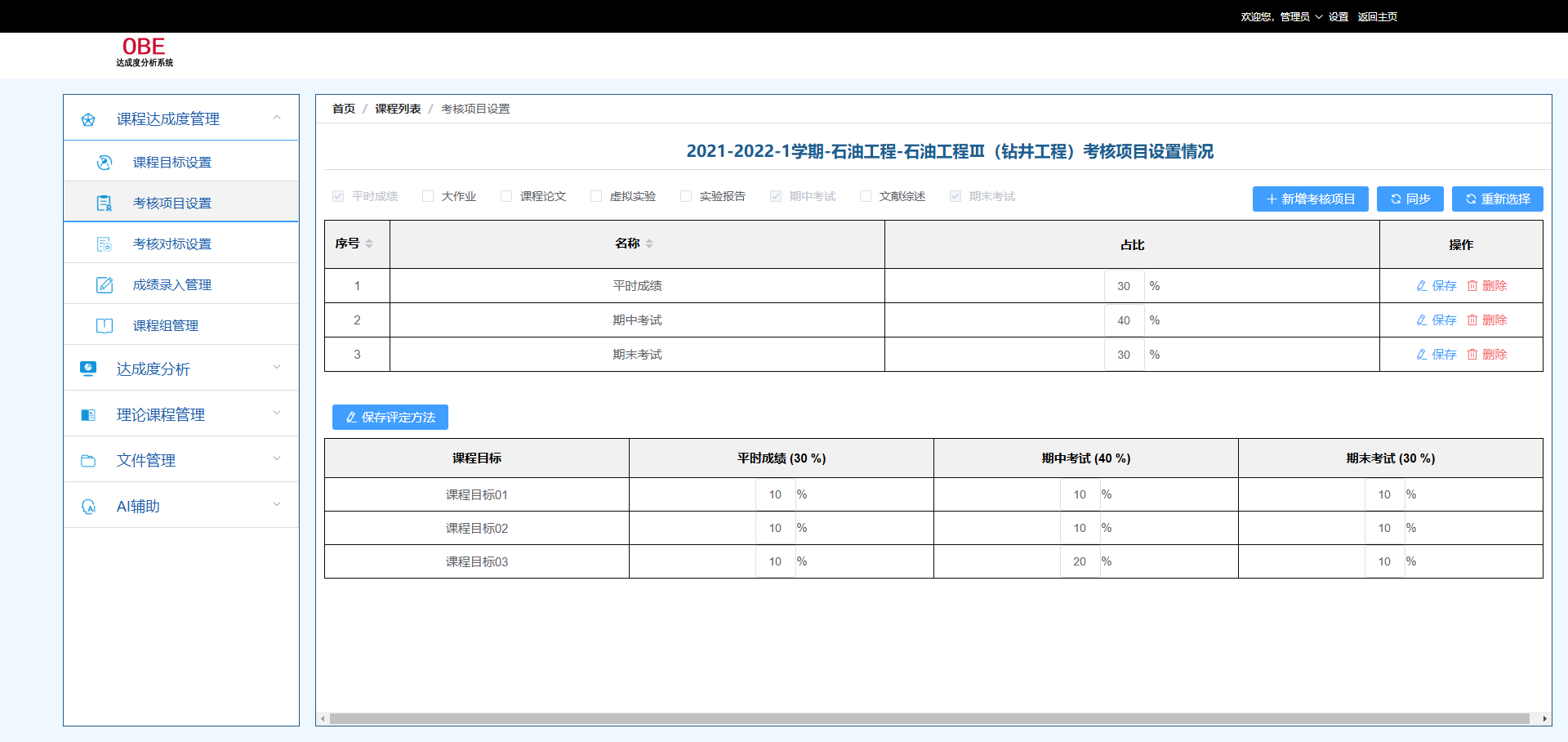Sort table by 名称 column arrows

click(649, 244)
